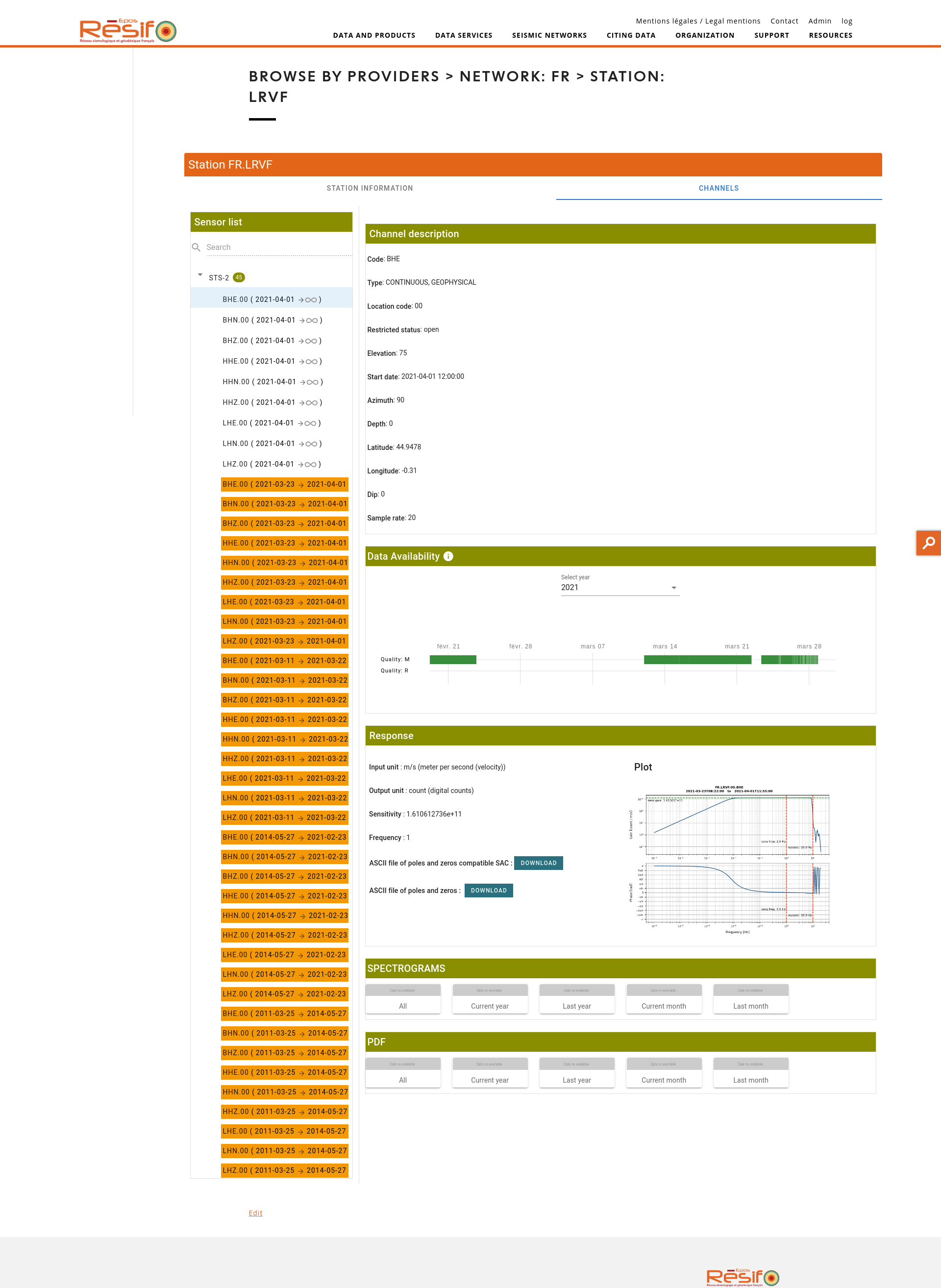Image resolution: width=941 pixels, height=1288 pixels.
Task: Click the Edit link below sensor list
Action: [x=255, y=1213]
